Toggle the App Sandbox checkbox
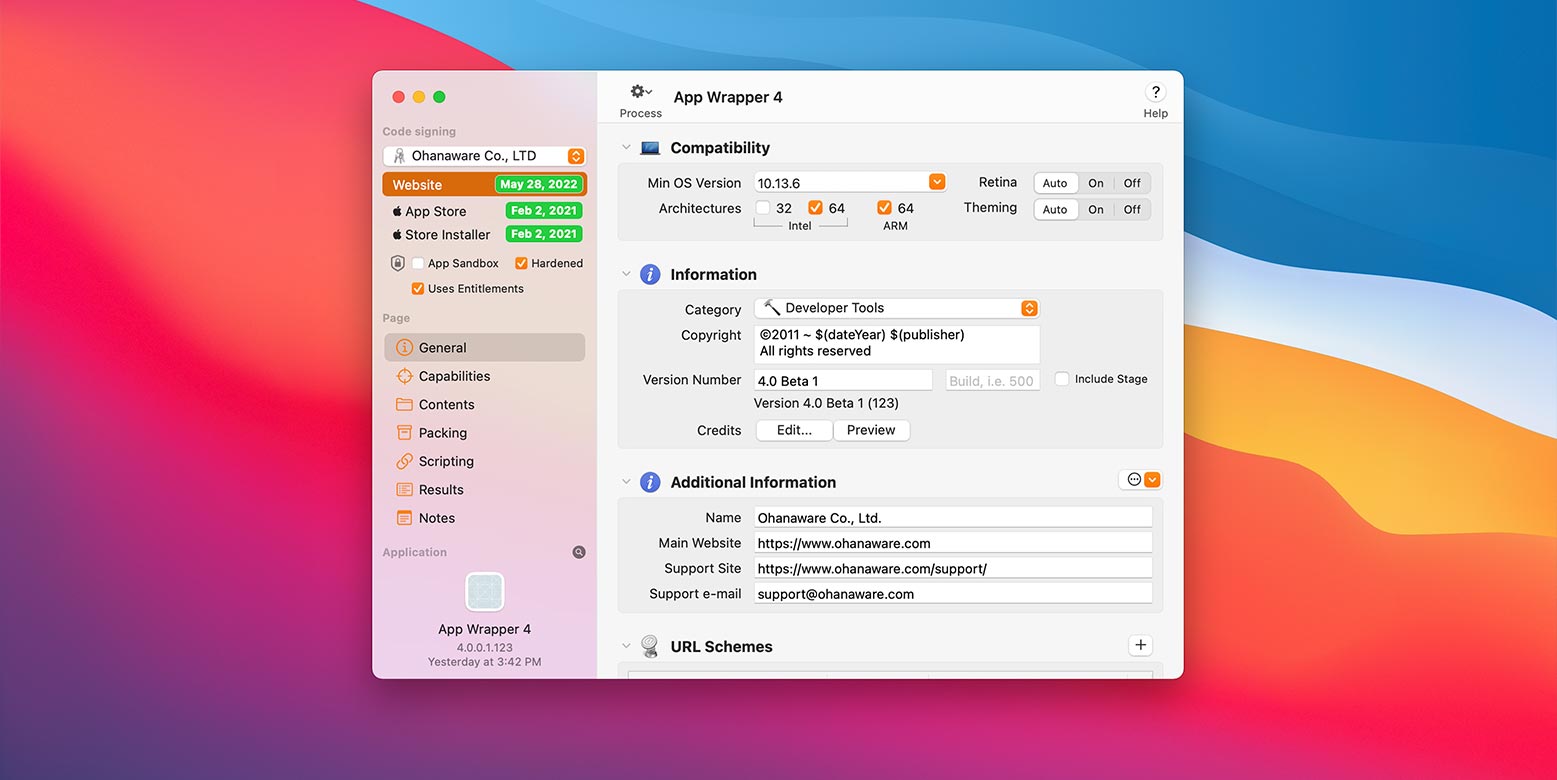The image size is (1557, 780). [418, 263]
